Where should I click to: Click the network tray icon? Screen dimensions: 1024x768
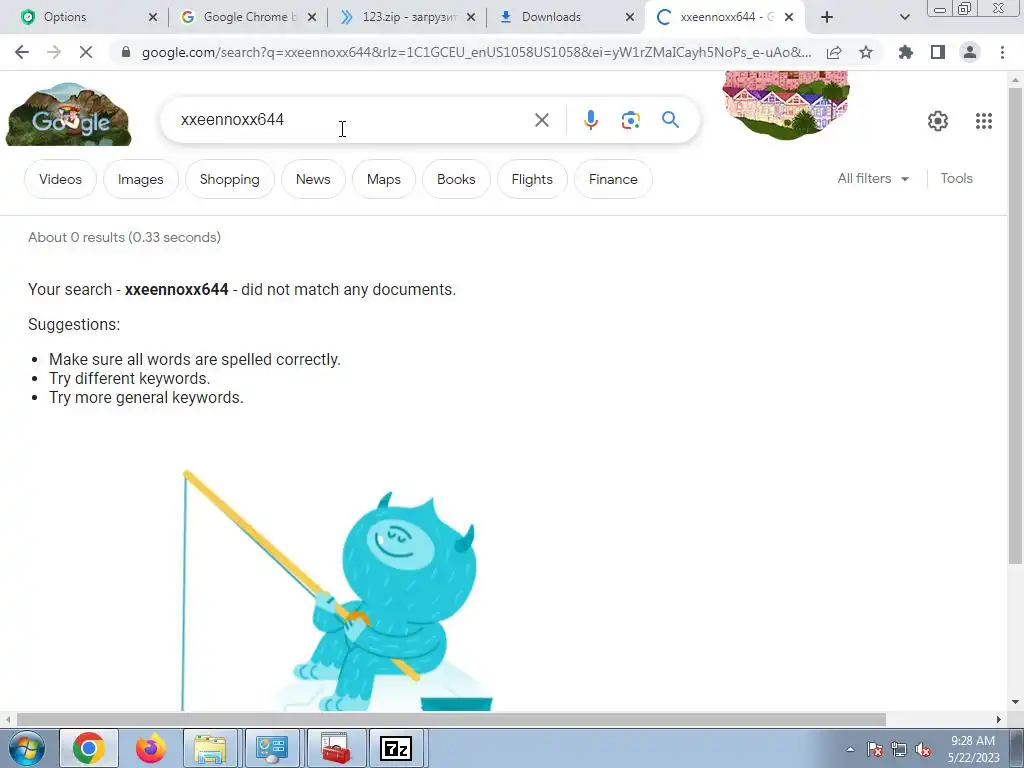pos(899,750)
